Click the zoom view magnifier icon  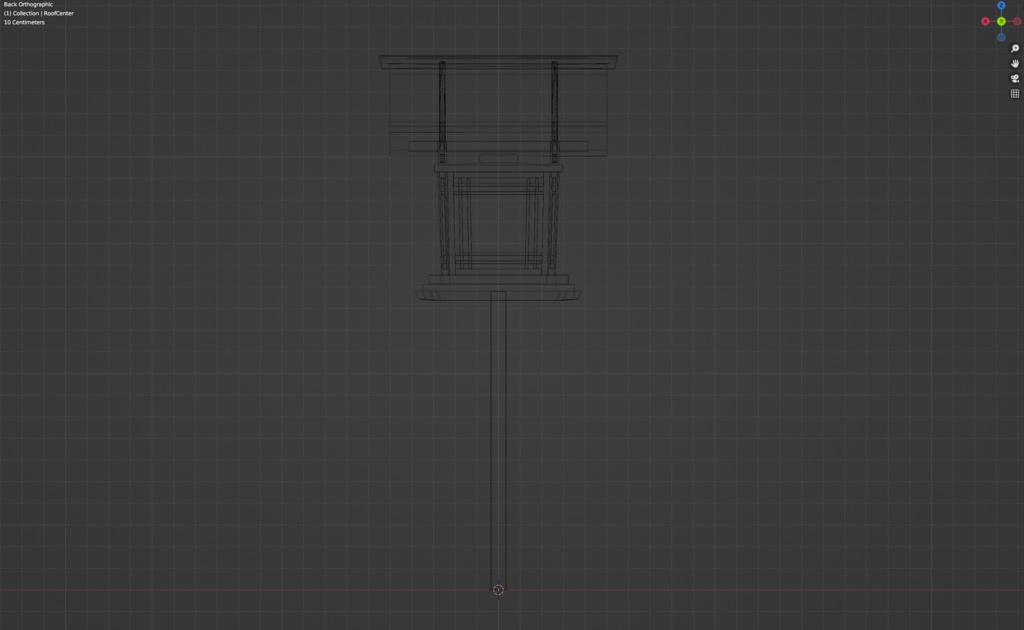[x=1015, y=49]
